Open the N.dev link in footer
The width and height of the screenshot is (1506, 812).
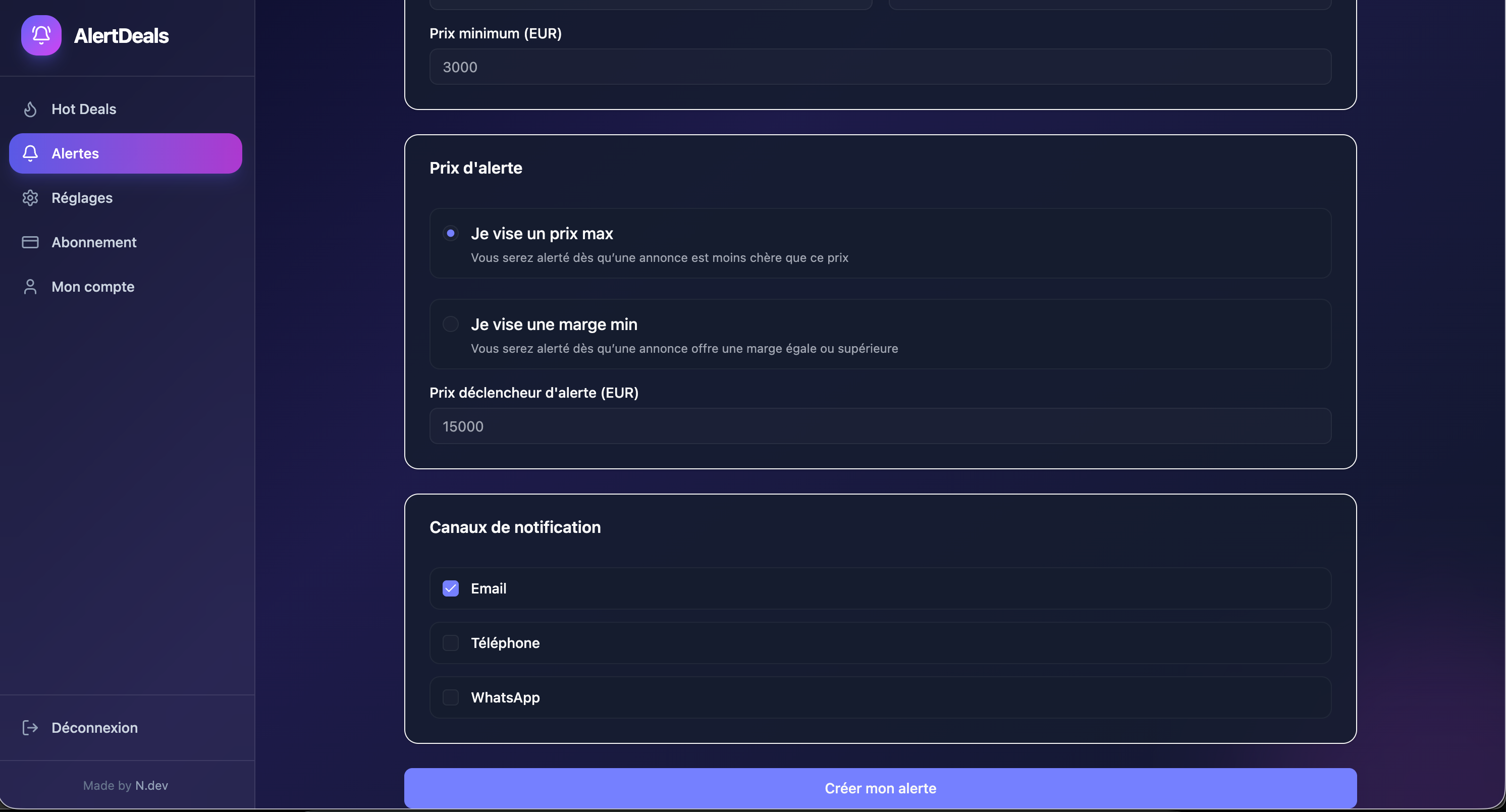click(x=151, y=786)
